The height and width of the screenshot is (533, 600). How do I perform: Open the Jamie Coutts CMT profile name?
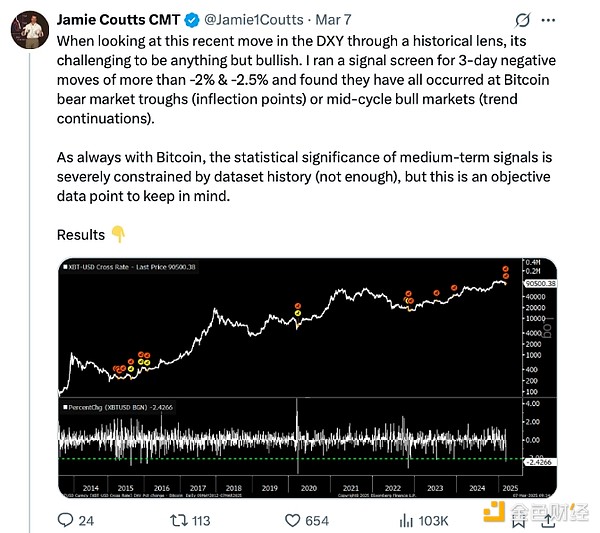pos(117,18)
